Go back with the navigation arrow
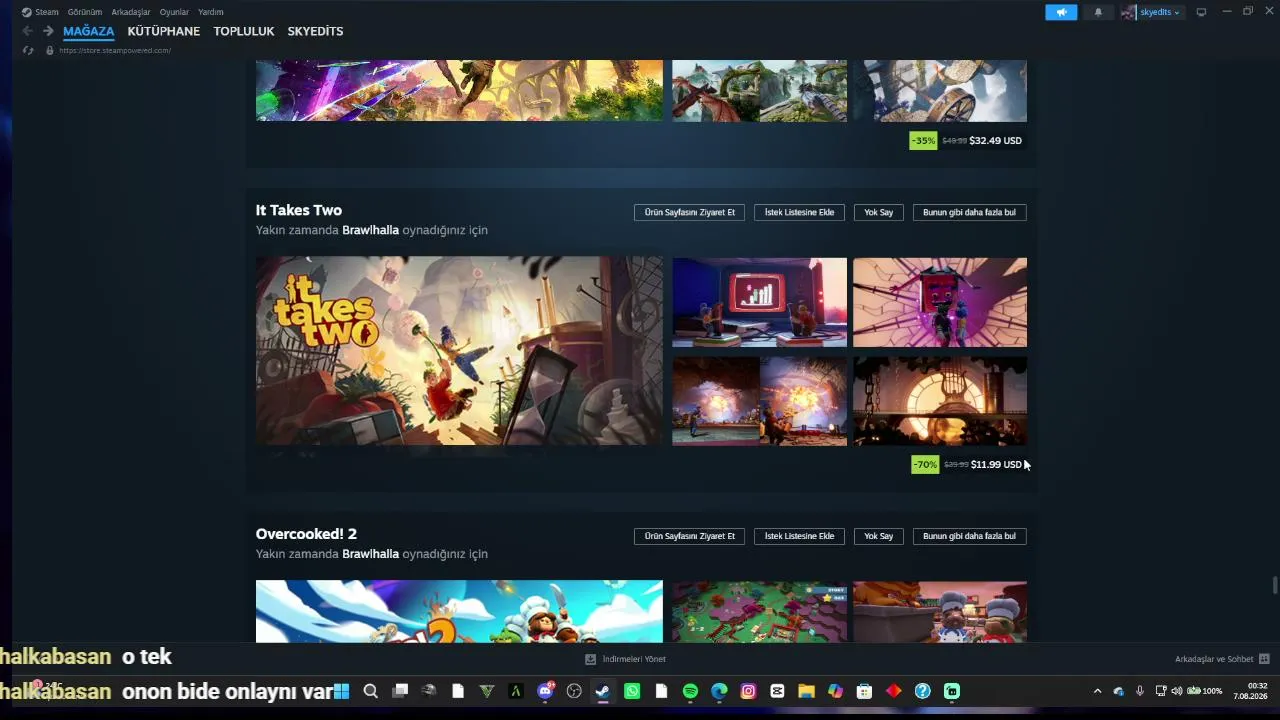Viewport: 1280px width, 720px height. point(27,31)
